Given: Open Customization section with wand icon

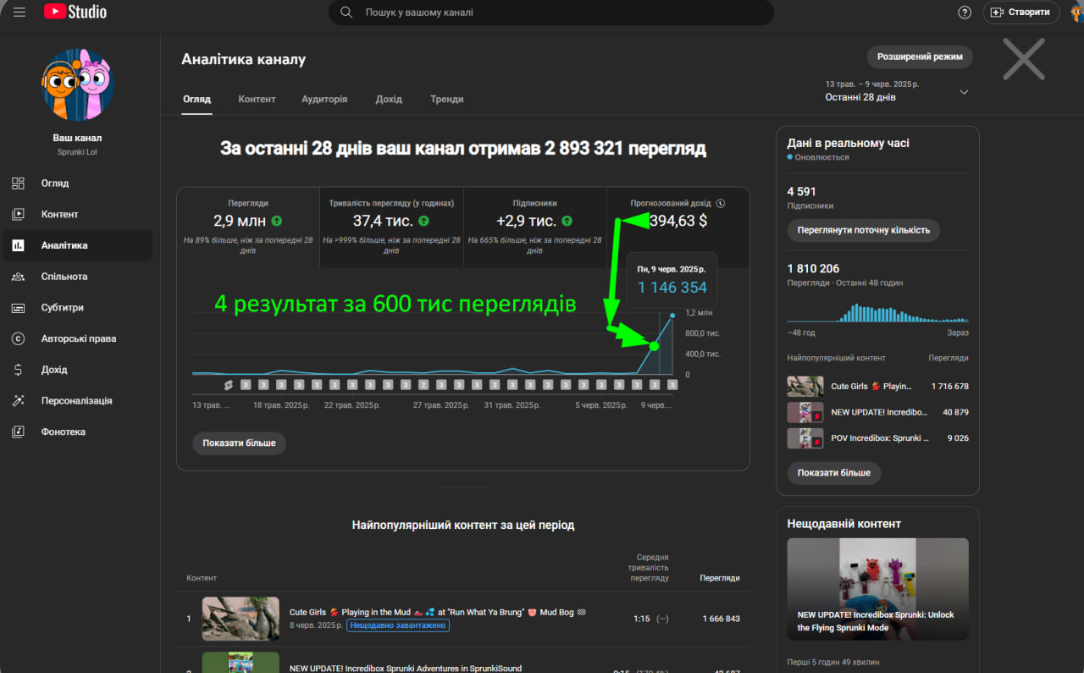Looking at the screenshot, I should (x=76, y=401).
